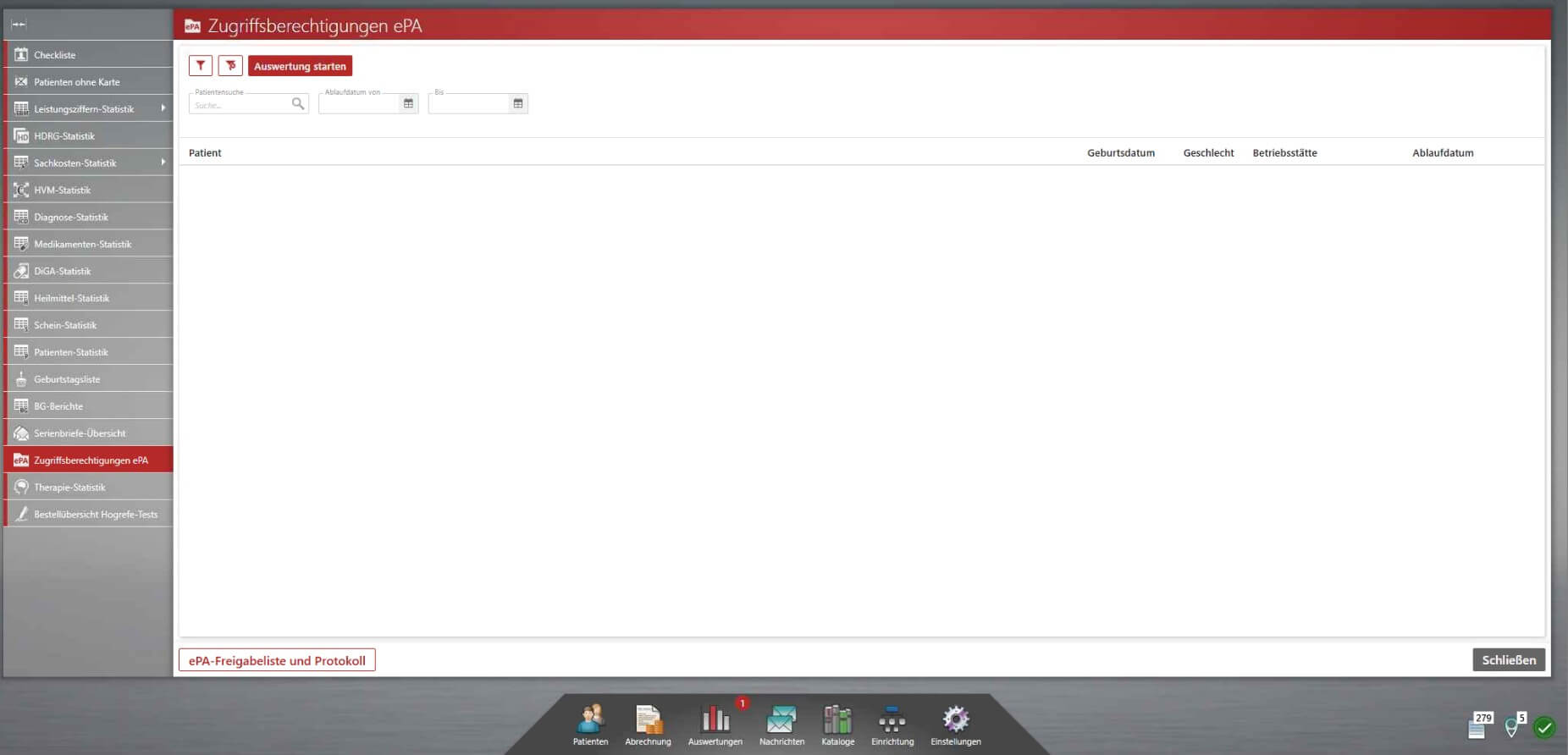Expand Leistungsziffern-Statistik submenu arrow

point(163,108)
